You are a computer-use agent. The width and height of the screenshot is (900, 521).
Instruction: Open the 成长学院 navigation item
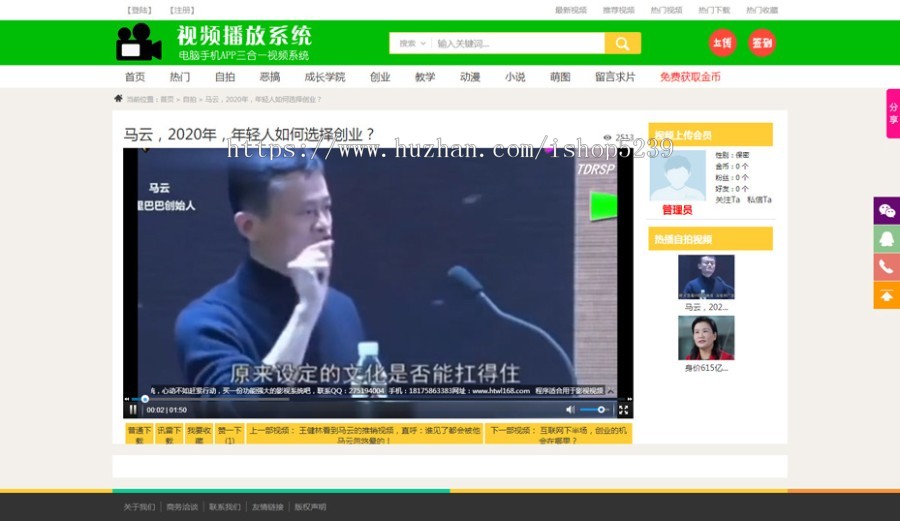point(325,77)
